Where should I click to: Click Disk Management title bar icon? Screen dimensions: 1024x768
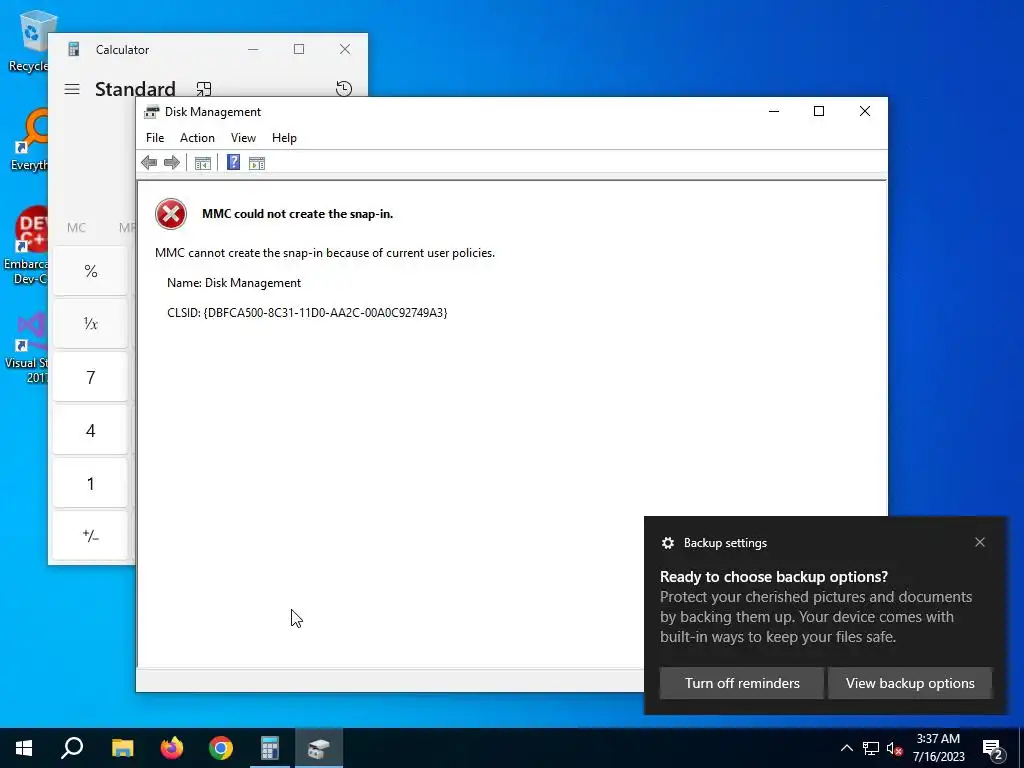151,112
